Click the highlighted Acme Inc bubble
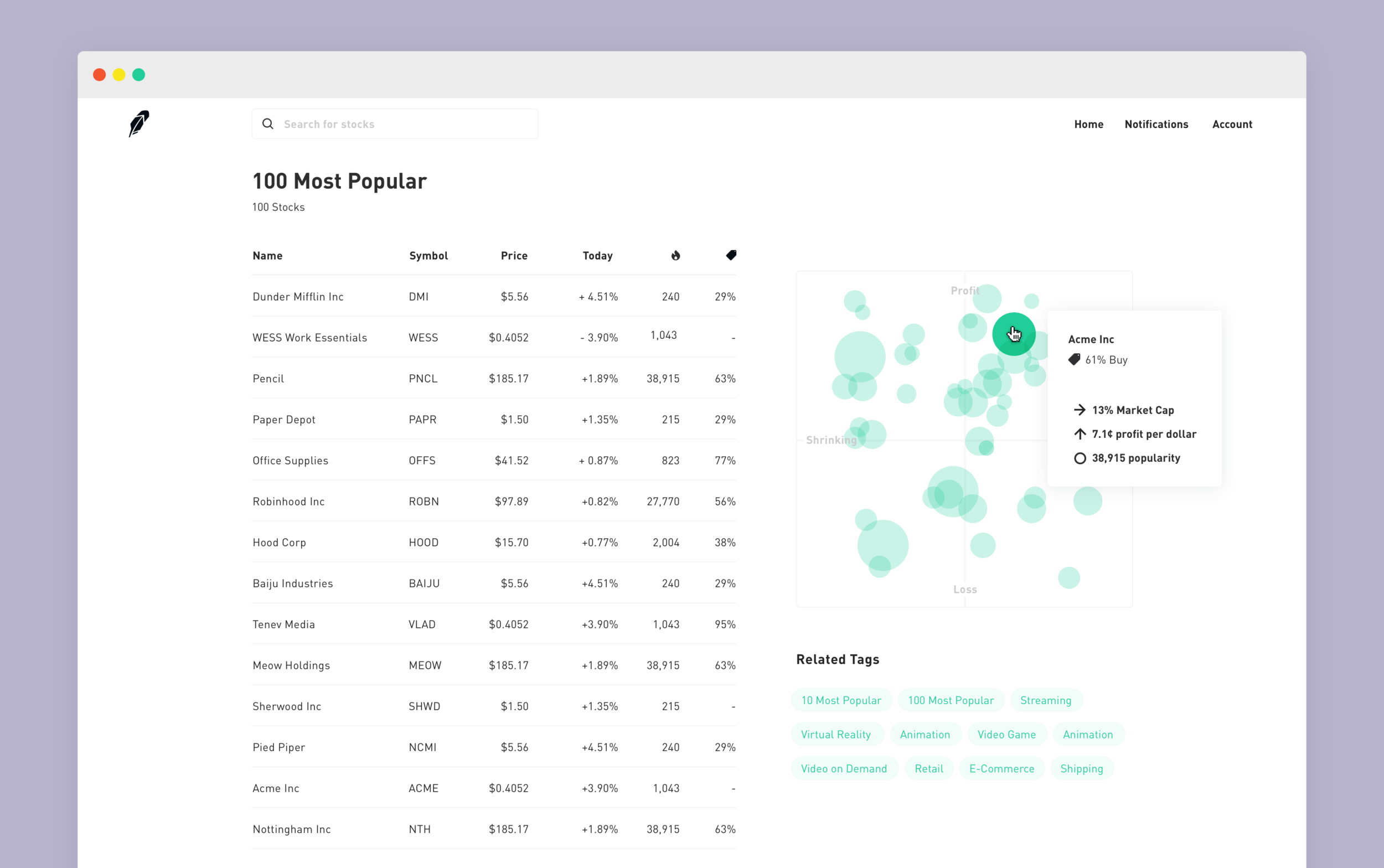This screenshot has height=868, width=1384. click(x=1013, y=334)
